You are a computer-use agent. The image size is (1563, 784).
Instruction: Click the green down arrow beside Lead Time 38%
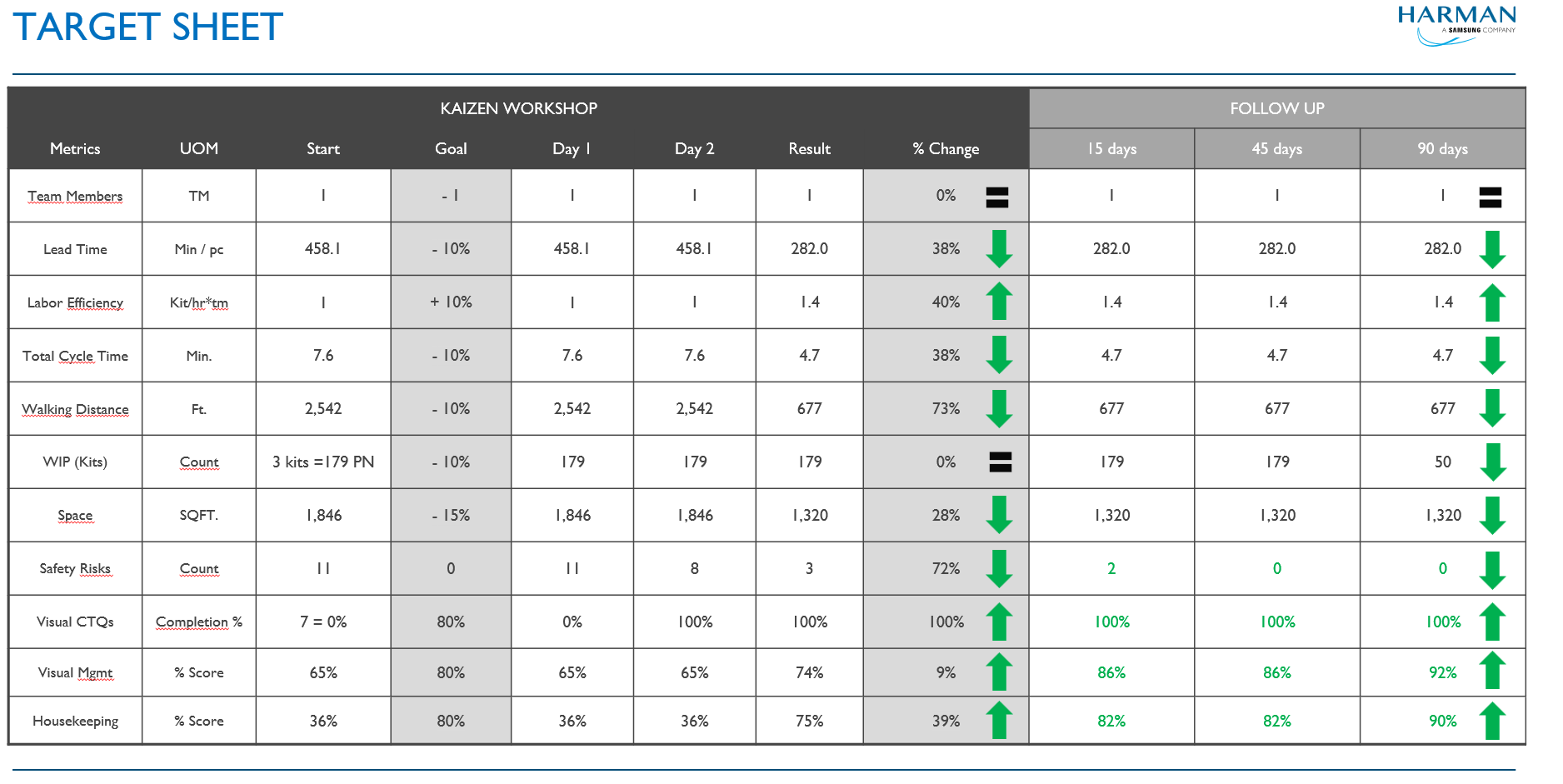999,249
